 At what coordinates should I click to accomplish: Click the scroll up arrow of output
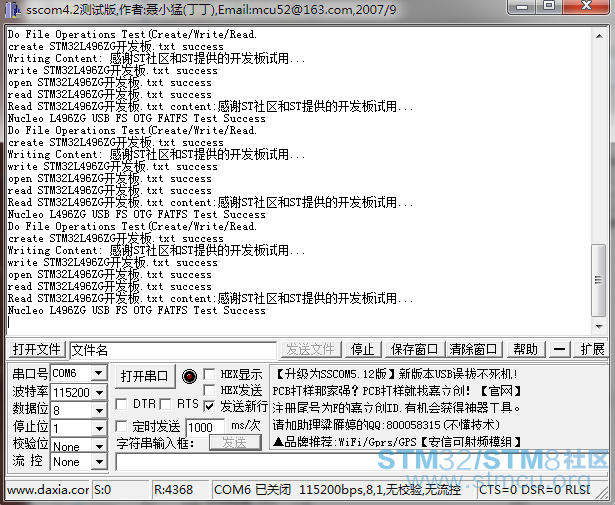point(599,36)
